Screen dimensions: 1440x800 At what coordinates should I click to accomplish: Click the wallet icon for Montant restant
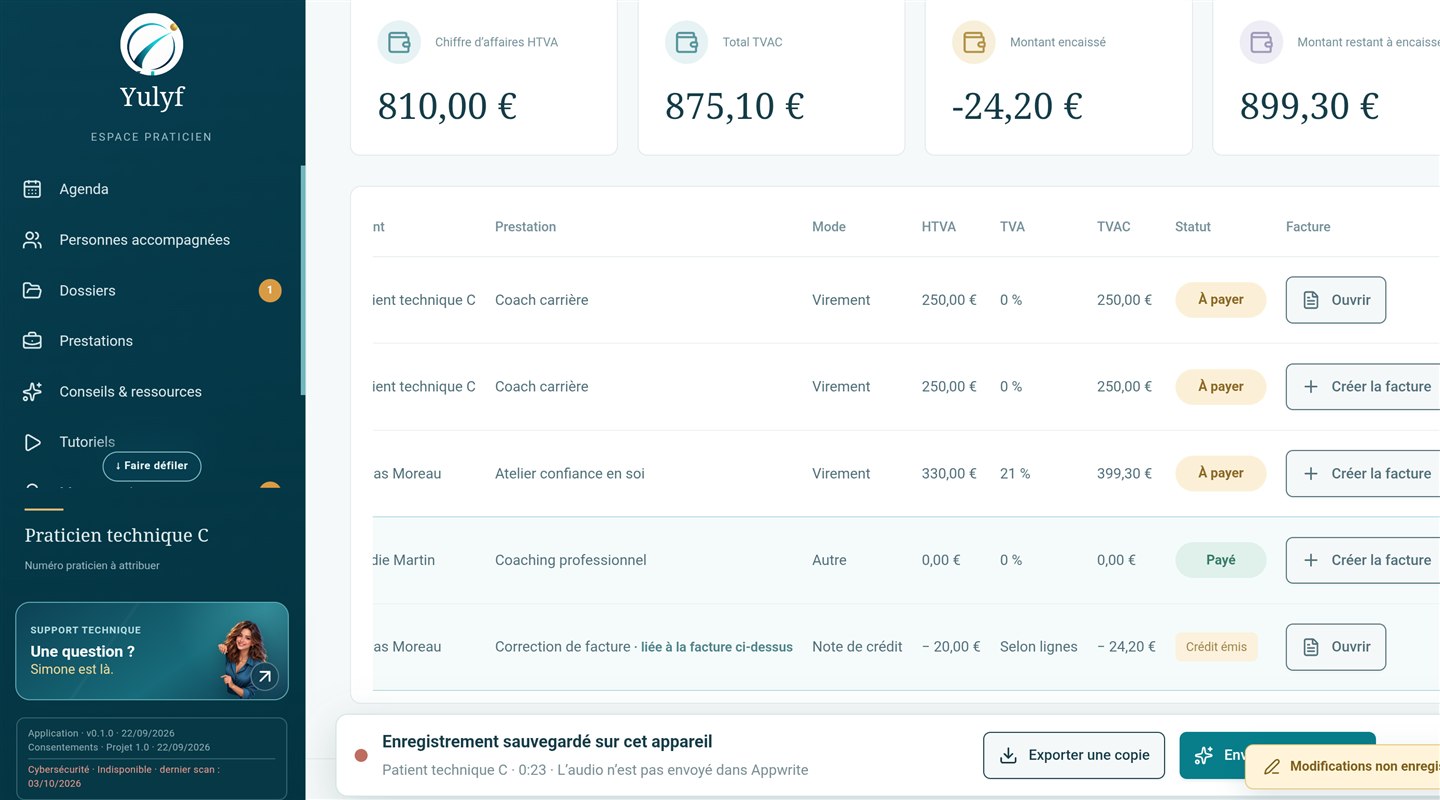1261,42
